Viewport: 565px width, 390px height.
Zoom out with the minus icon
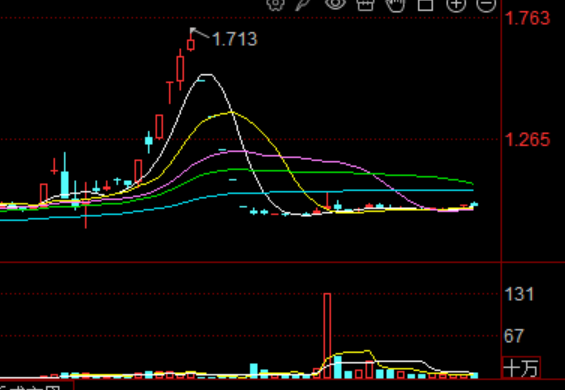486,5
